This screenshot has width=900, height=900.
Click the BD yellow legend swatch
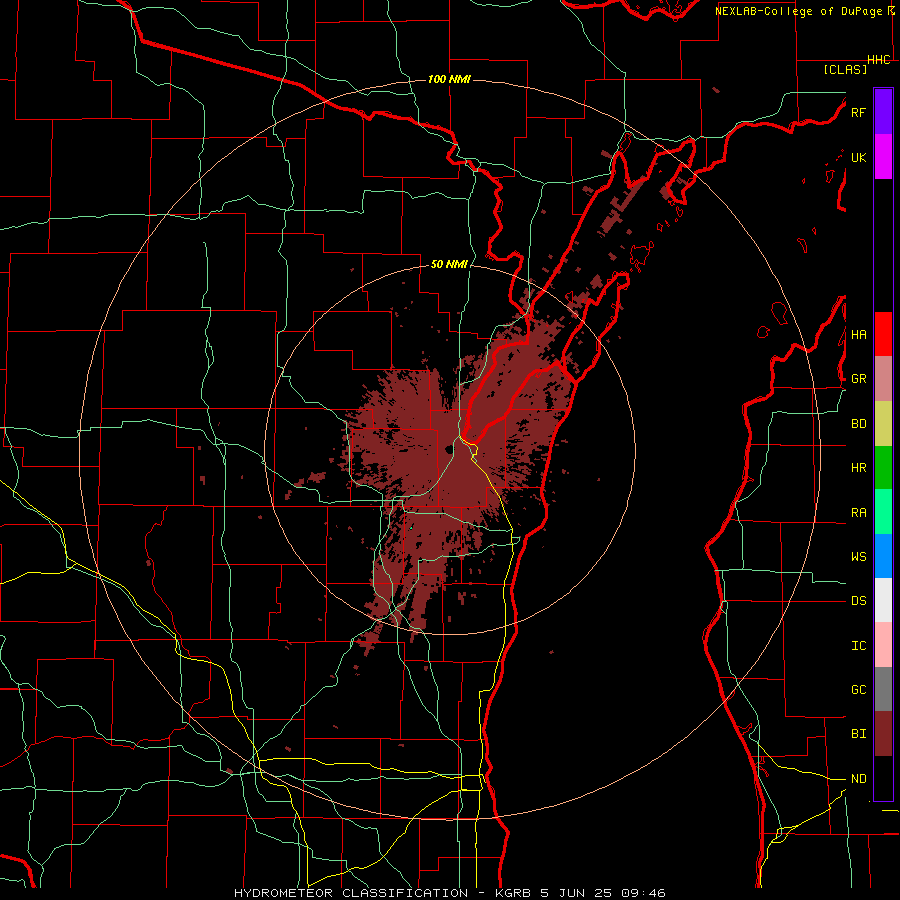[883, 423]
